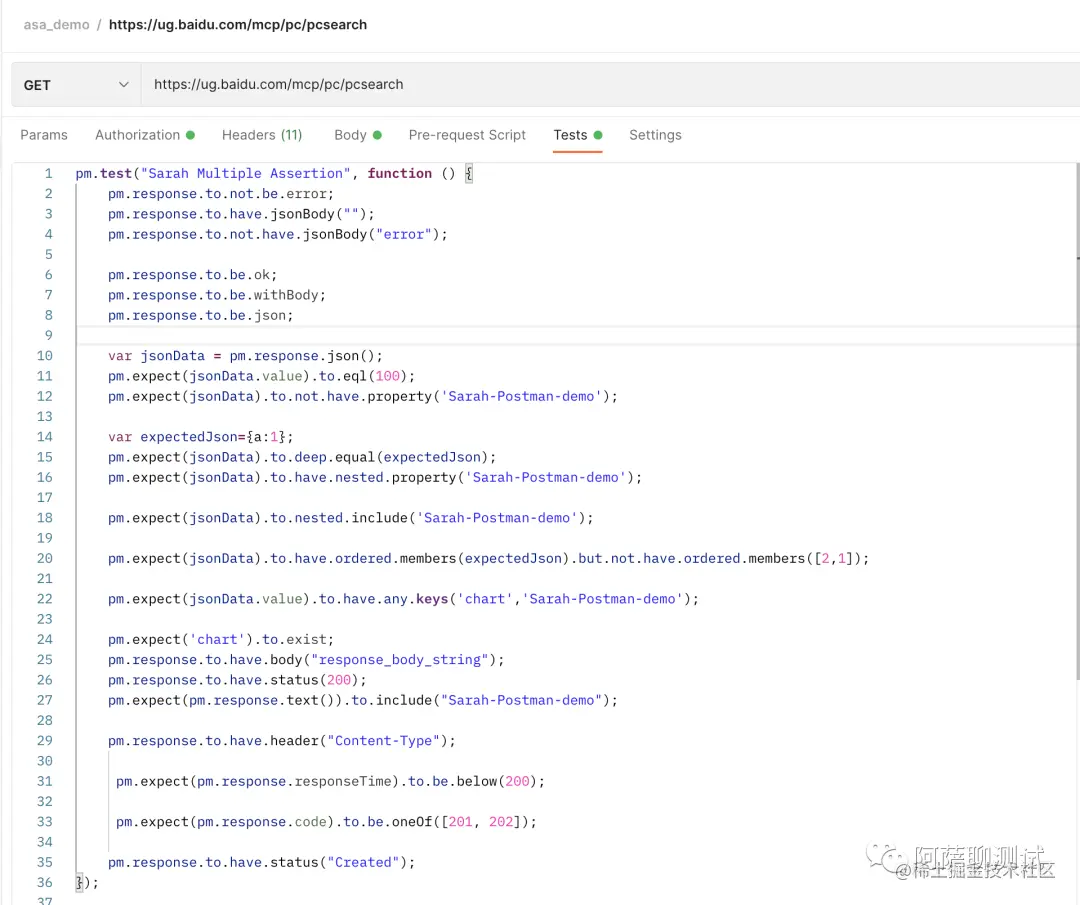This screenshot has width=1080, height=905.
Task: Select the Tests tab
Action: pyautogui.click(x=577, y=135)
